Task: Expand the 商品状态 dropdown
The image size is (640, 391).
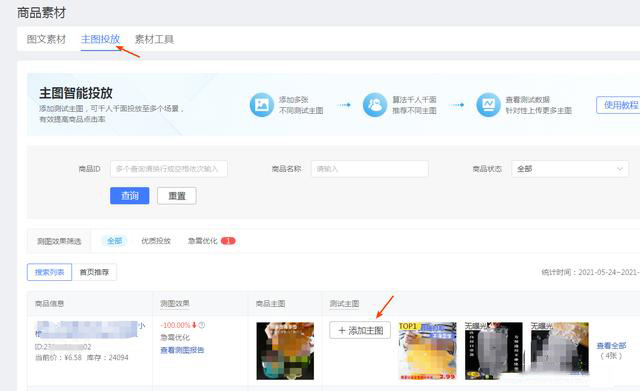Action: coord(570,169)
